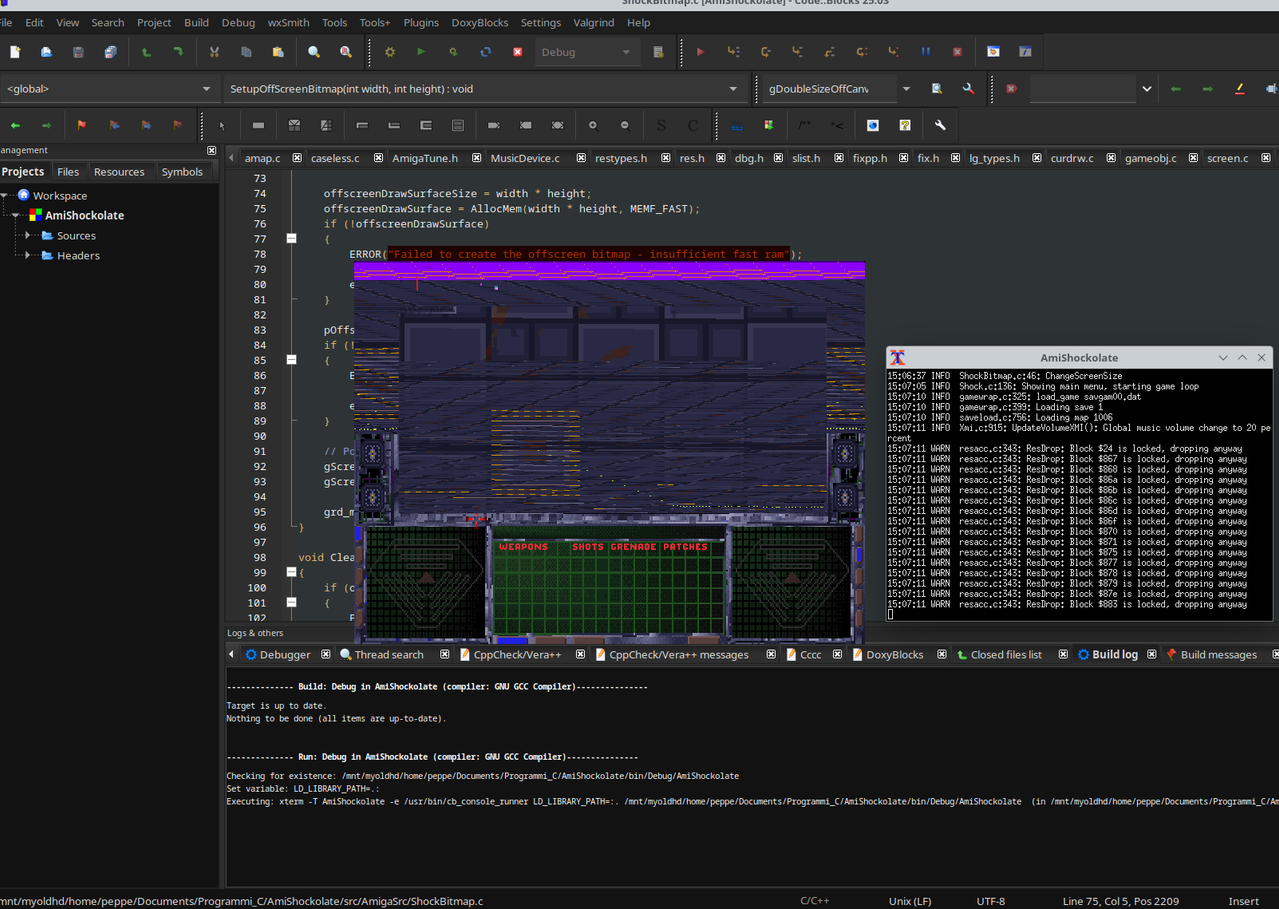Screen dimensions: 1279x909
Task: Click the highlight marker pen icon
Action: 1240,89
